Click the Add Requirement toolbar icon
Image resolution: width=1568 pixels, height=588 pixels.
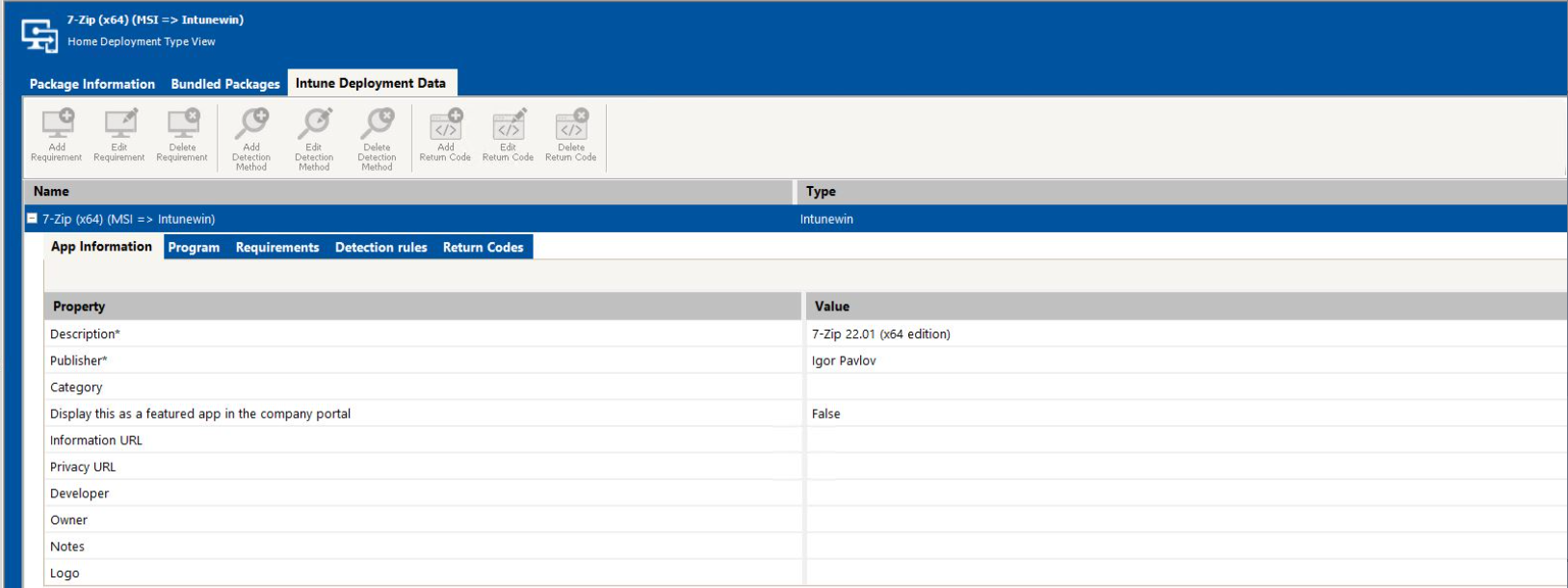point(57,125)
